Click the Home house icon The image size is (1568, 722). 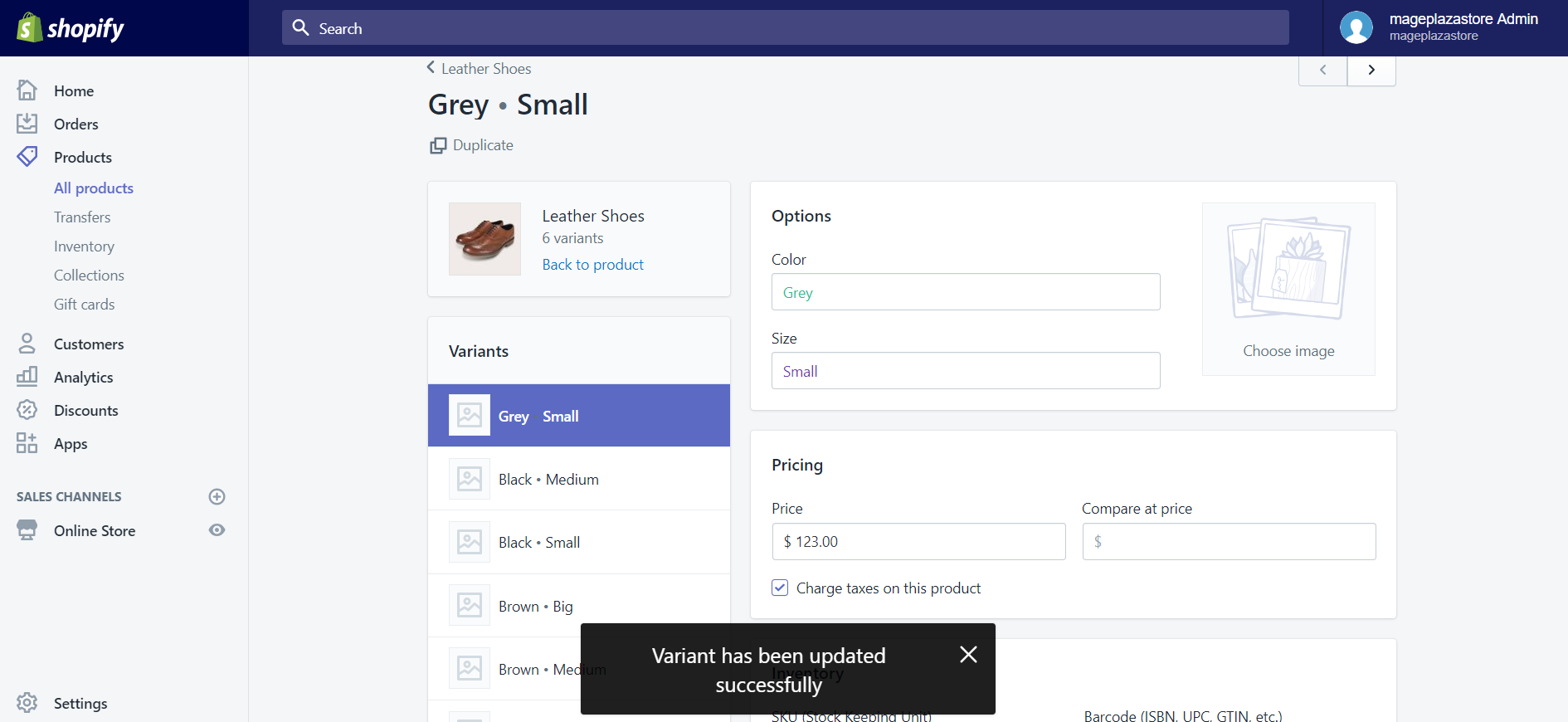[x=27, y=90]
